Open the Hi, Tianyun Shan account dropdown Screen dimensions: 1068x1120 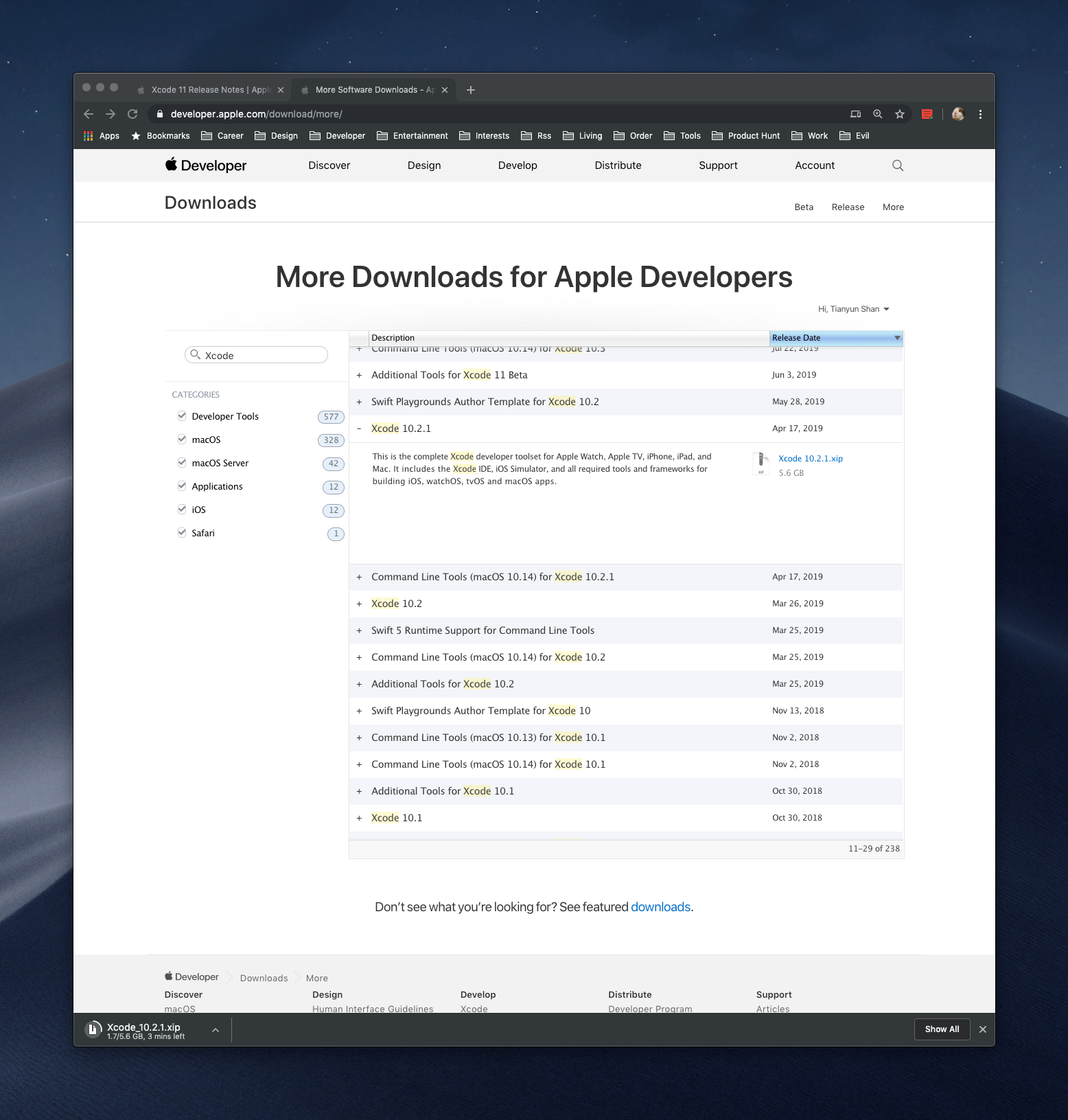[853, 309]
